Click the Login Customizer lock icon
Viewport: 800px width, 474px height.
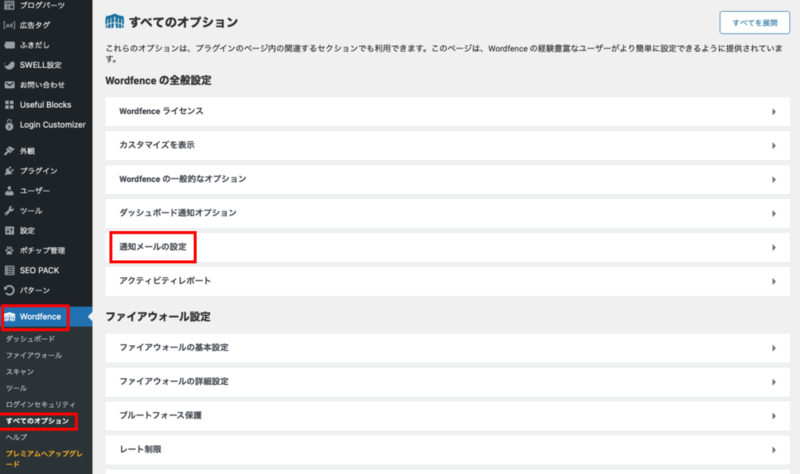click(x=9, y=124)
